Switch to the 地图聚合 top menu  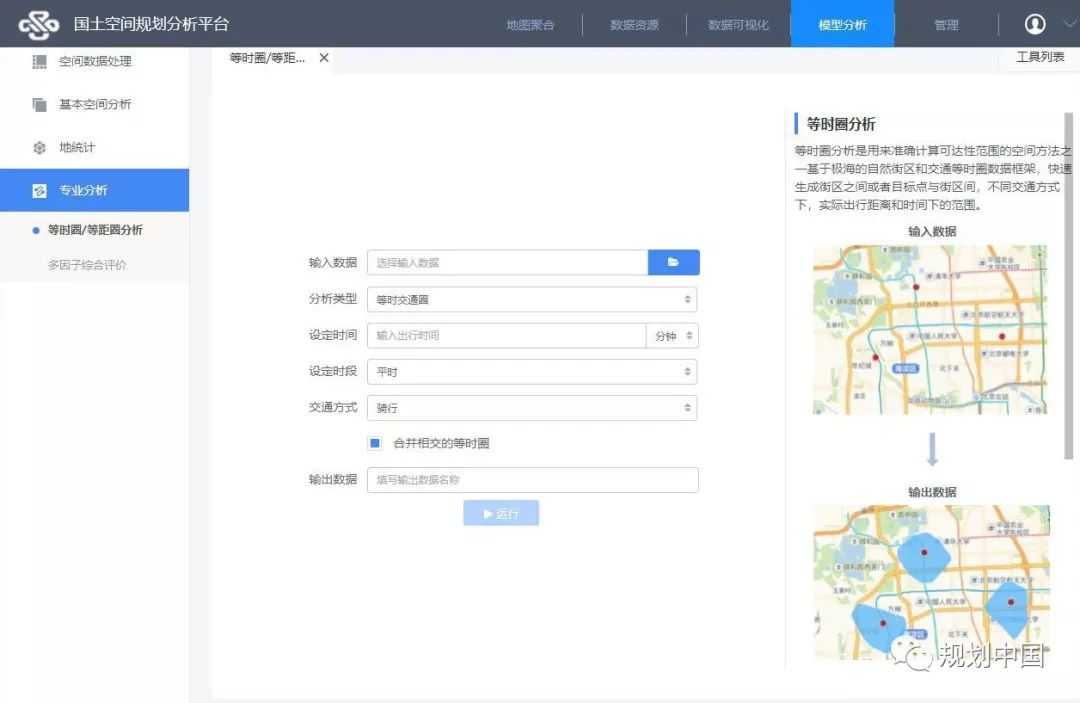pos(530,25)
